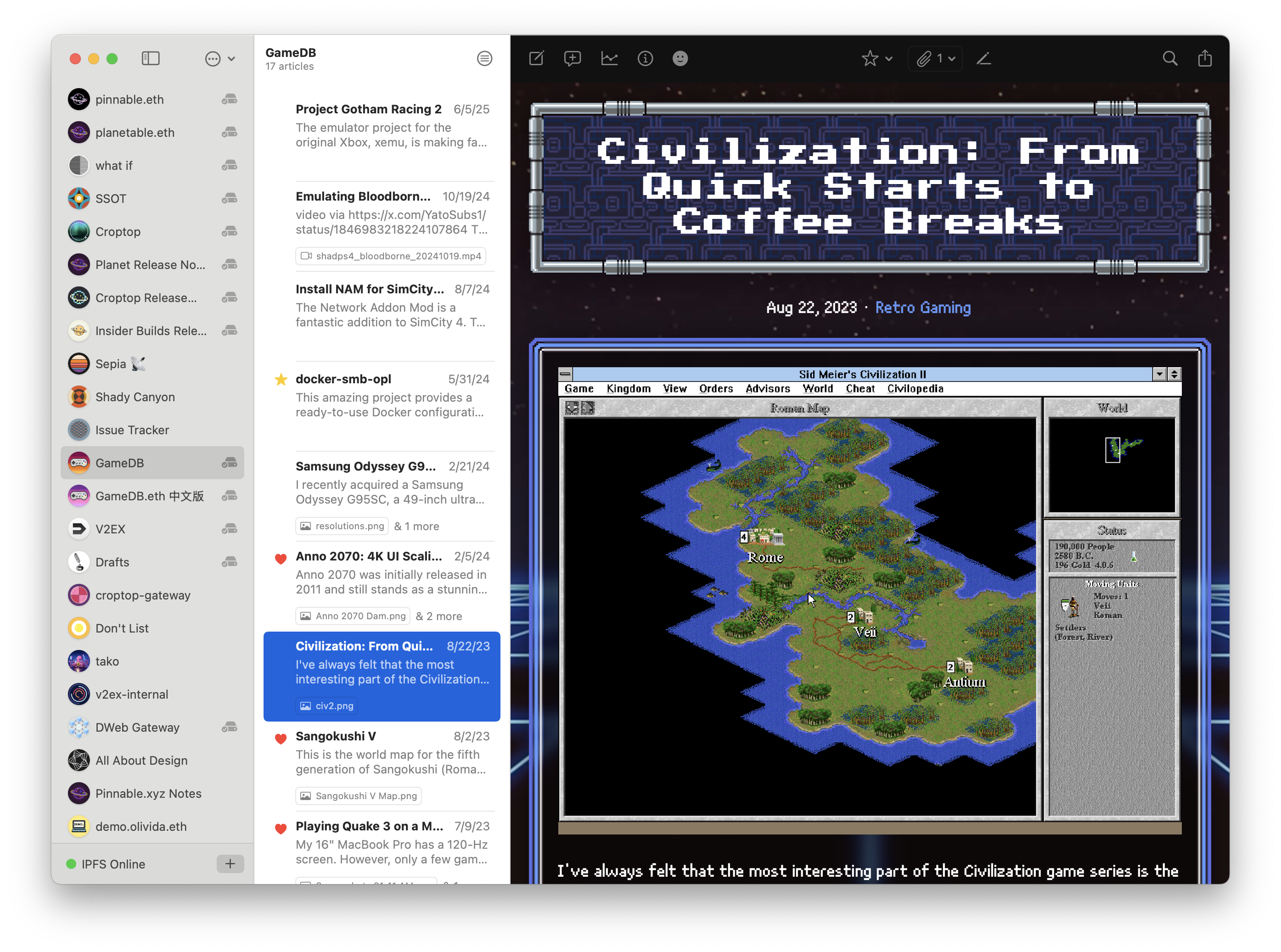This screenshot has height=952, width=1281.
Task: Click the new article compose icon
Action: [x=536, y=58]
